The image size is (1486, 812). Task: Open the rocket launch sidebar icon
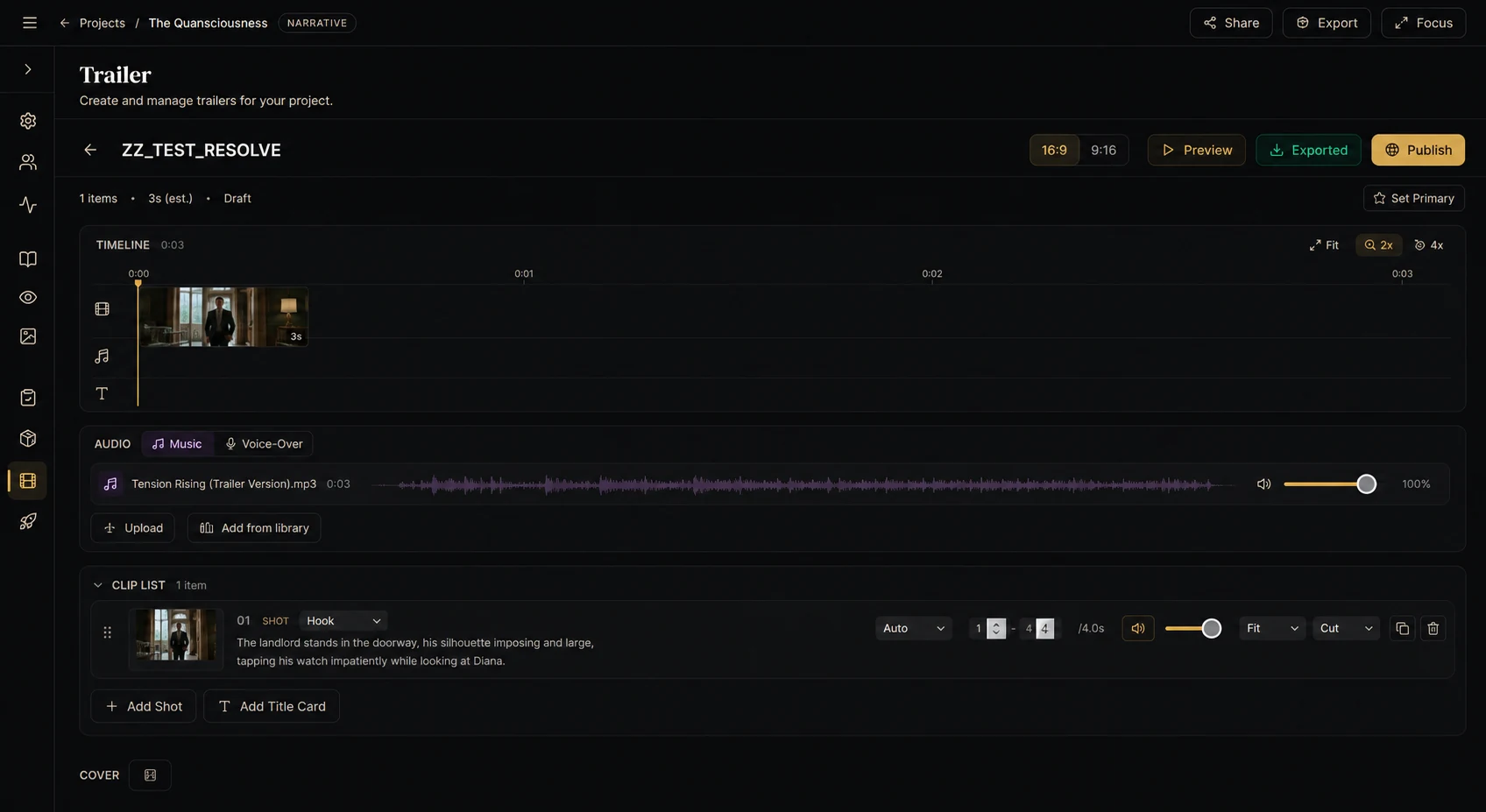pyautogui.click(x=28, y=522)
